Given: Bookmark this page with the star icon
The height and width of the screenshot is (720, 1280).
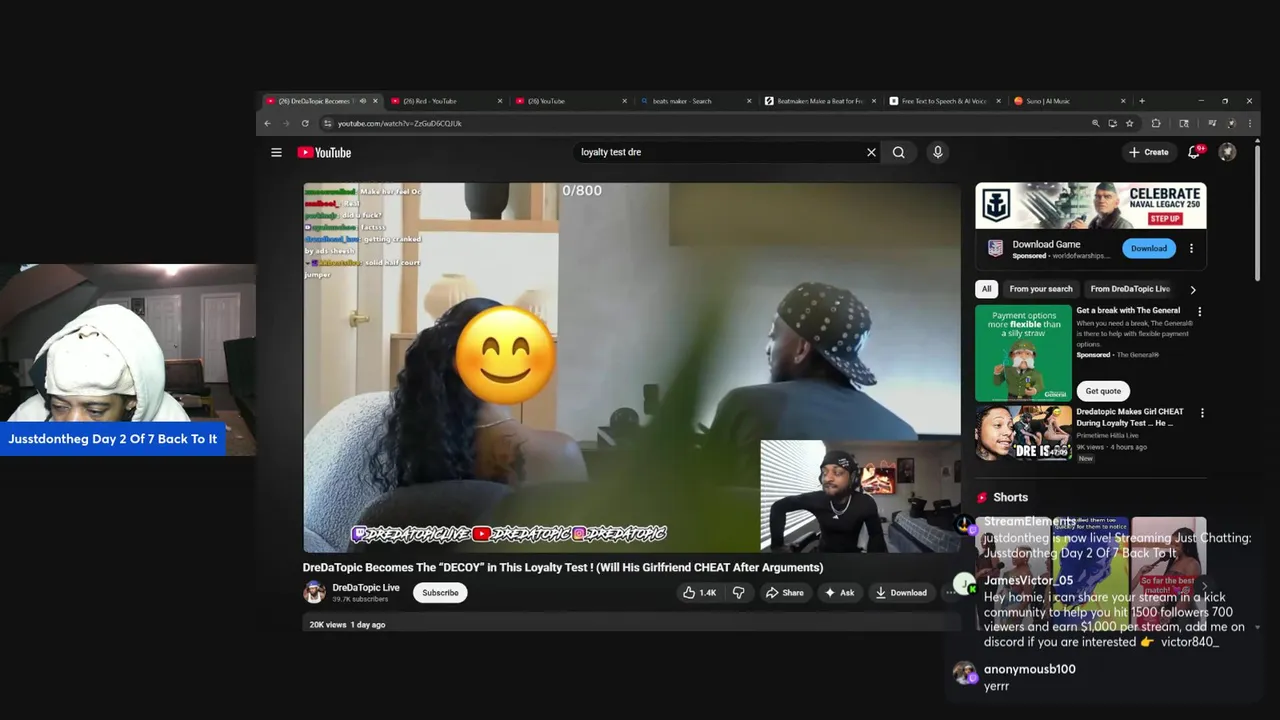Looking at the screenshot, I should pyautogui.click(x=1129, y=123).
